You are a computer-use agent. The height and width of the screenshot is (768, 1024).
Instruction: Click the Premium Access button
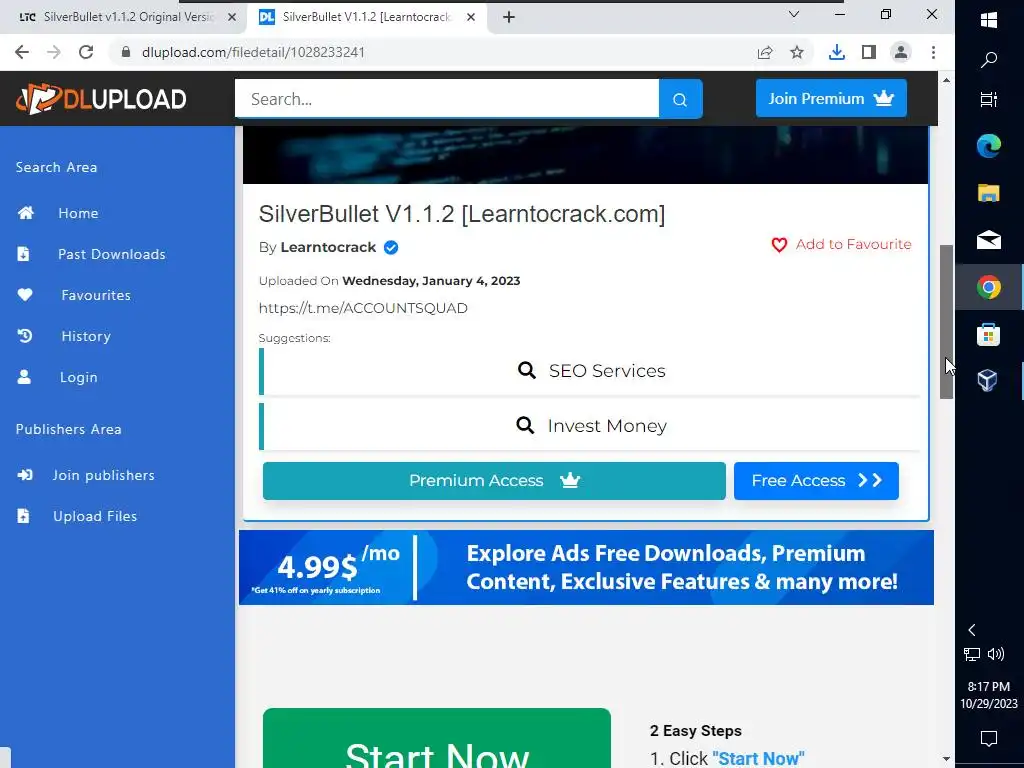(x=494, y=481)
